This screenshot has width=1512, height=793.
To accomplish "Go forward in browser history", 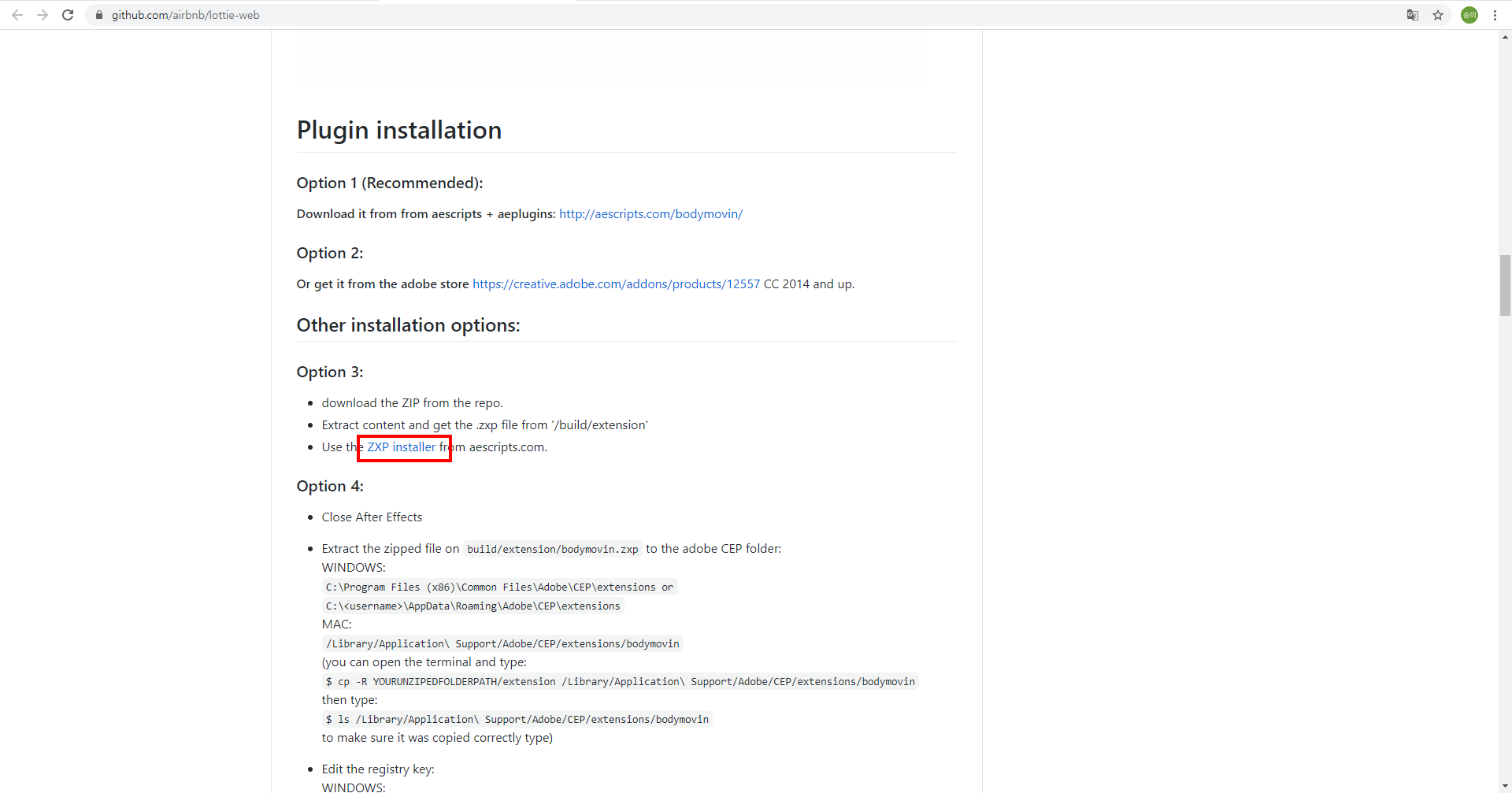I will coord(43,15).
